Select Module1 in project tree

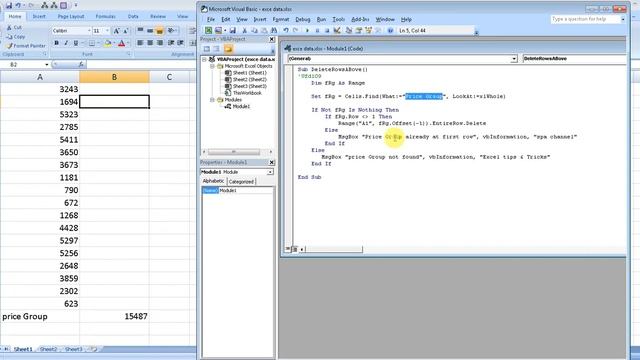(241, 107)
